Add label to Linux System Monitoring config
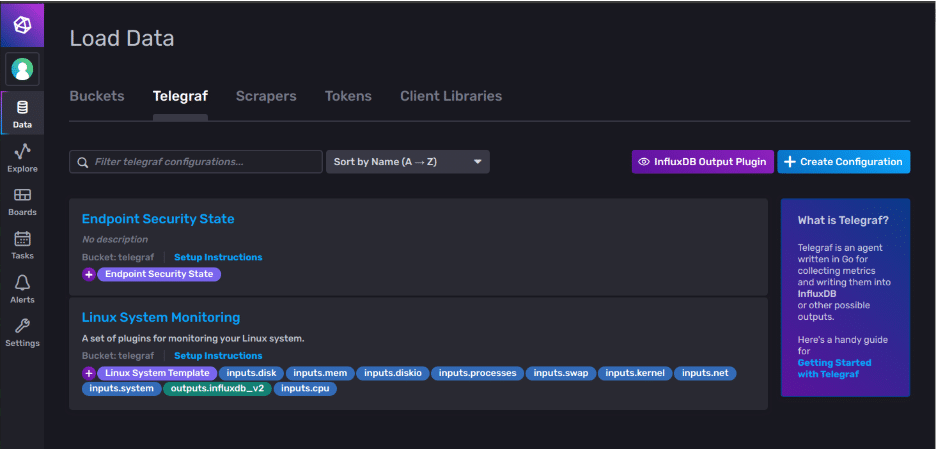The image size is (938, 450). pyautogui.click(x=89, y=373)
